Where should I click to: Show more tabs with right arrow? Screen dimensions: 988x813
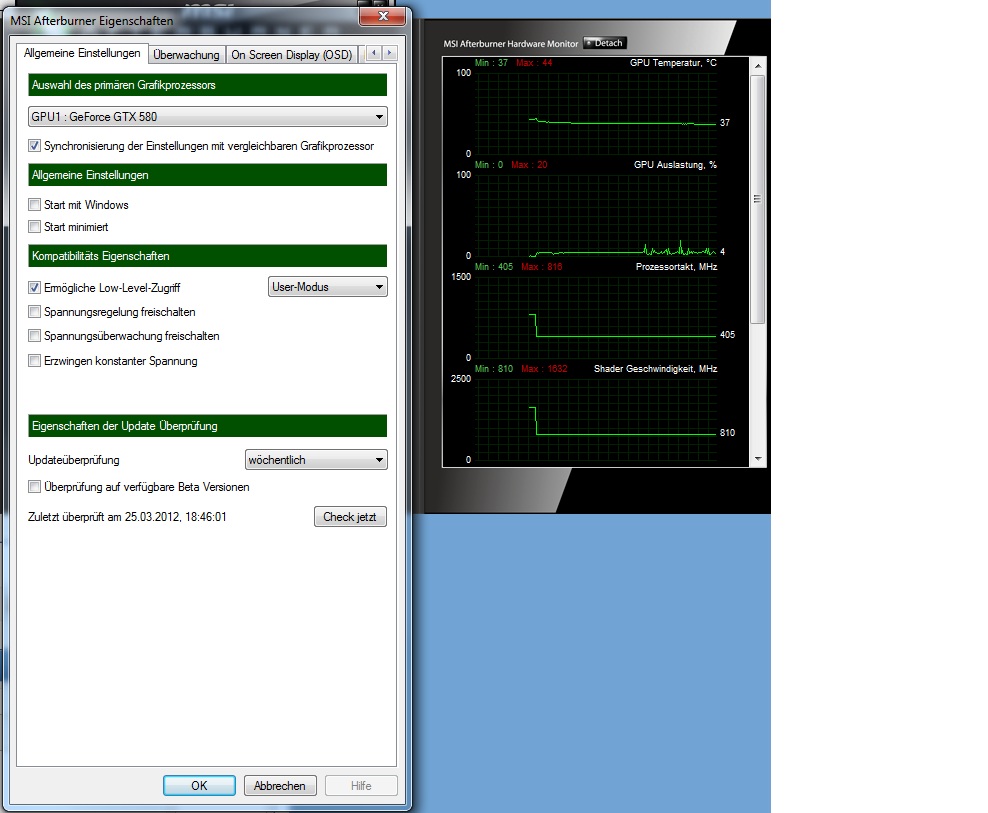point(390,53)
